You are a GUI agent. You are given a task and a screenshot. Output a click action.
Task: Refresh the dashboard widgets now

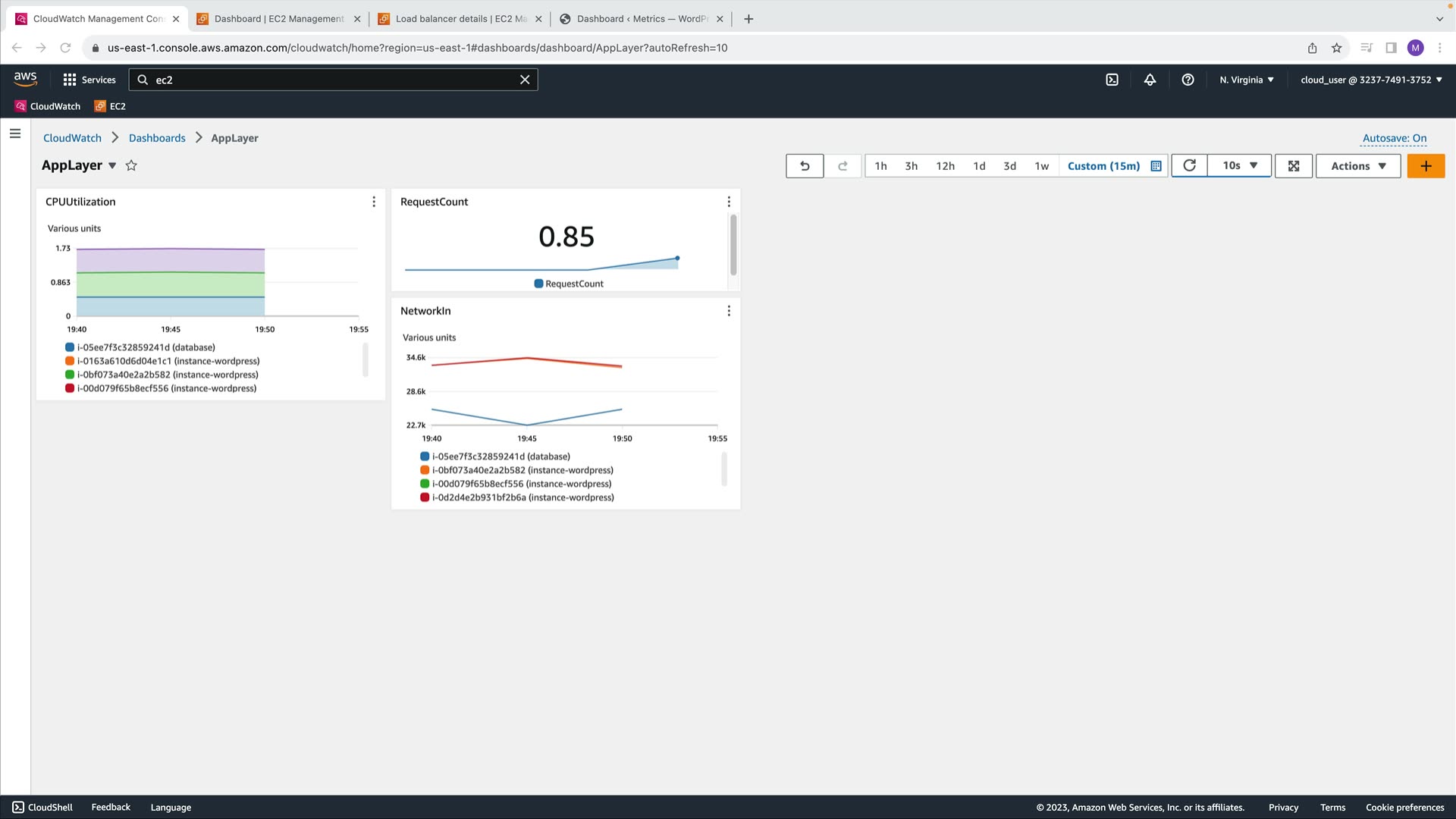tap(1189, 166)
